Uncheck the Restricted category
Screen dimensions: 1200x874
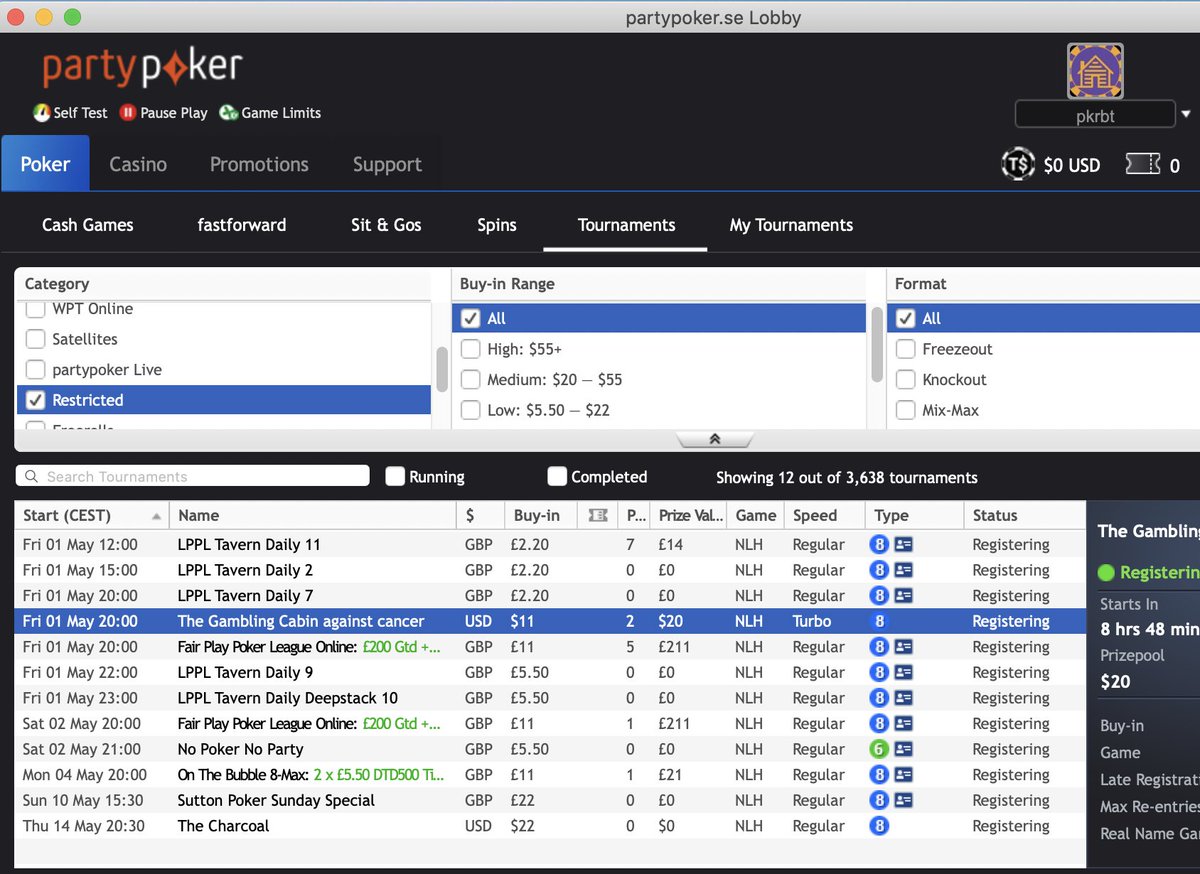pyautogui.click(x=35, y=400)
